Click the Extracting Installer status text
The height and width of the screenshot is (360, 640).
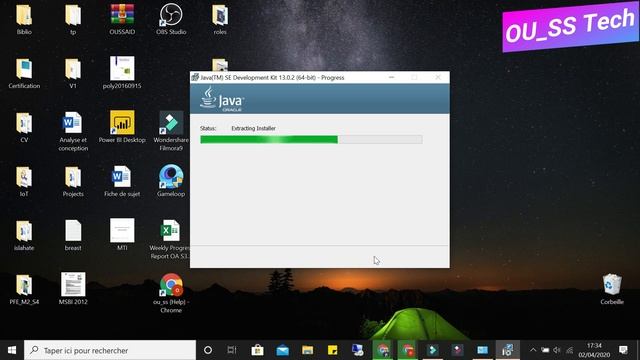(253, 128)
